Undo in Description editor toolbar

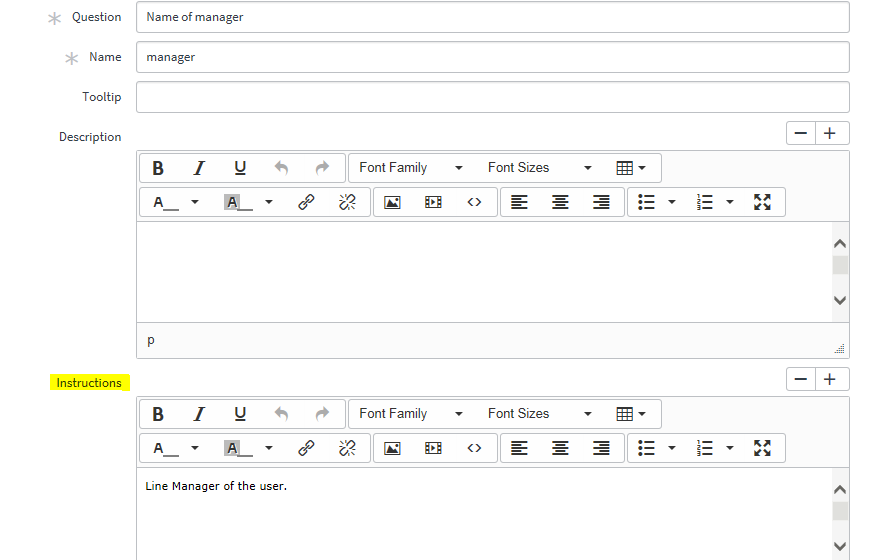[281, 168]
